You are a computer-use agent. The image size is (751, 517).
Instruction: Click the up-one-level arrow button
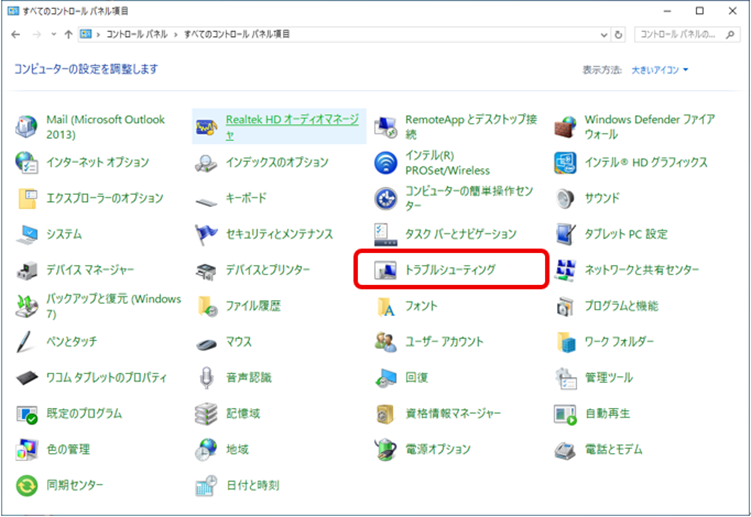[68, 34]
